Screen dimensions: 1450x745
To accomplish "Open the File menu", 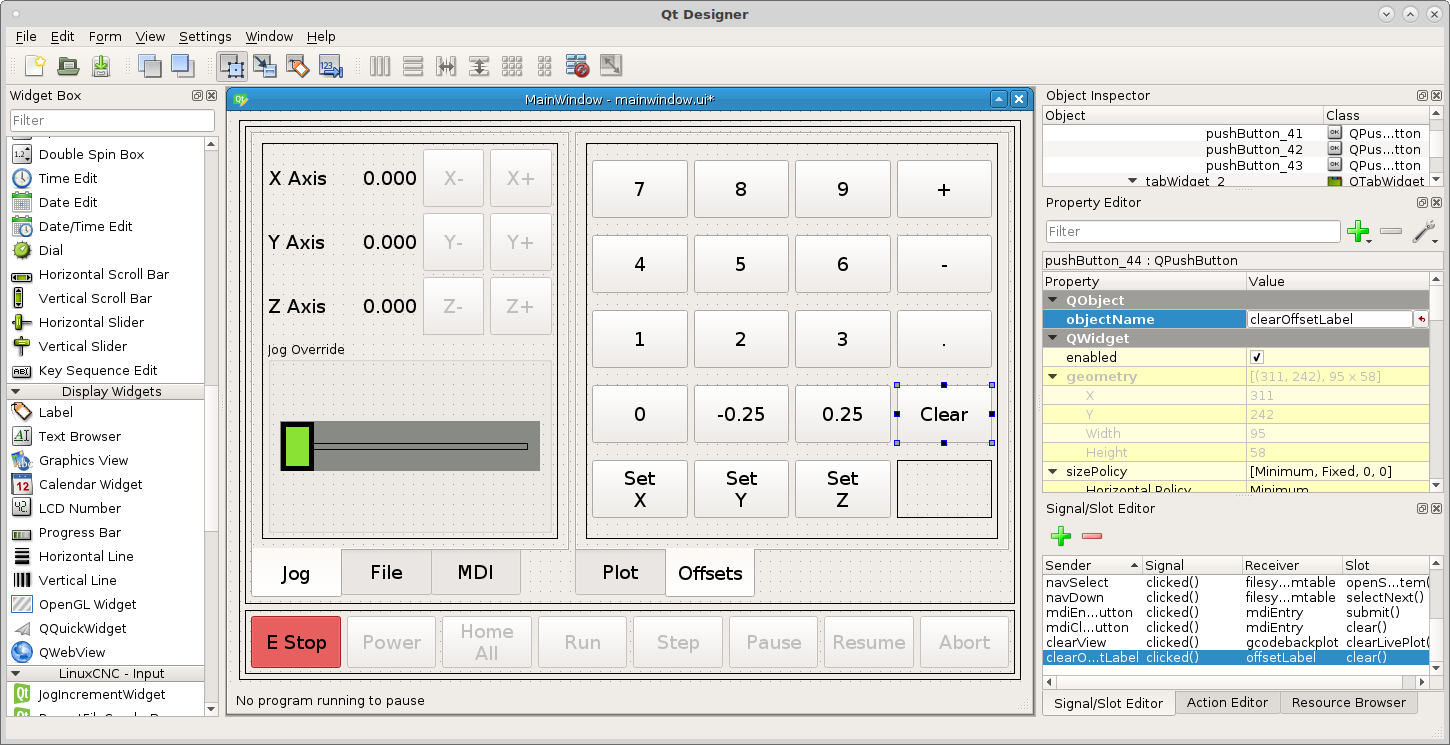I will (x=26, y=36).
